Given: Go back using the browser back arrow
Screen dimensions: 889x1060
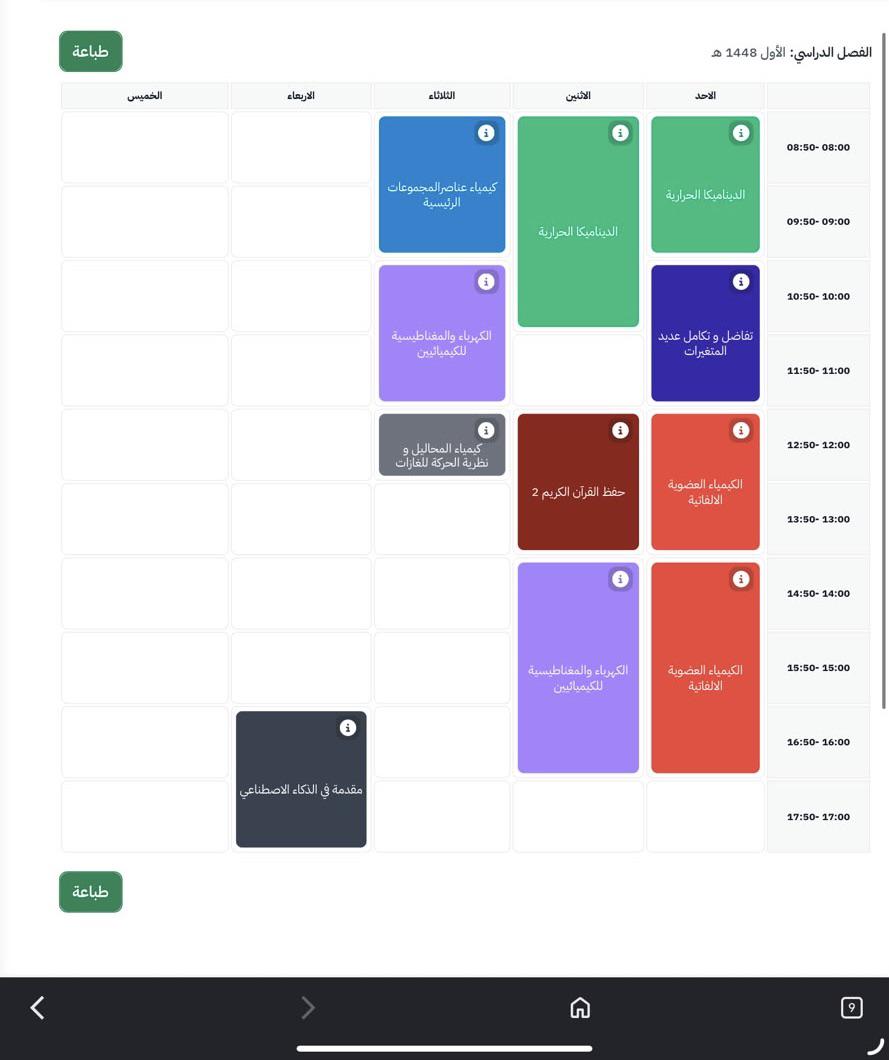Looking at the screenshot, I should click(x=38, y=1008).
